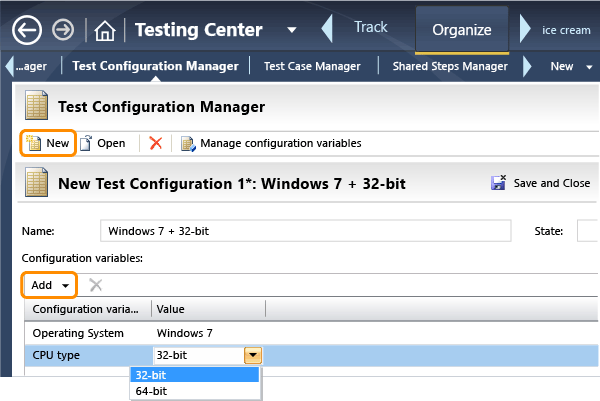The width and height of the screenshot is (600, 401).
Task: Open the Test Configuration Manager sub-tab
Action: click(155, 66)
